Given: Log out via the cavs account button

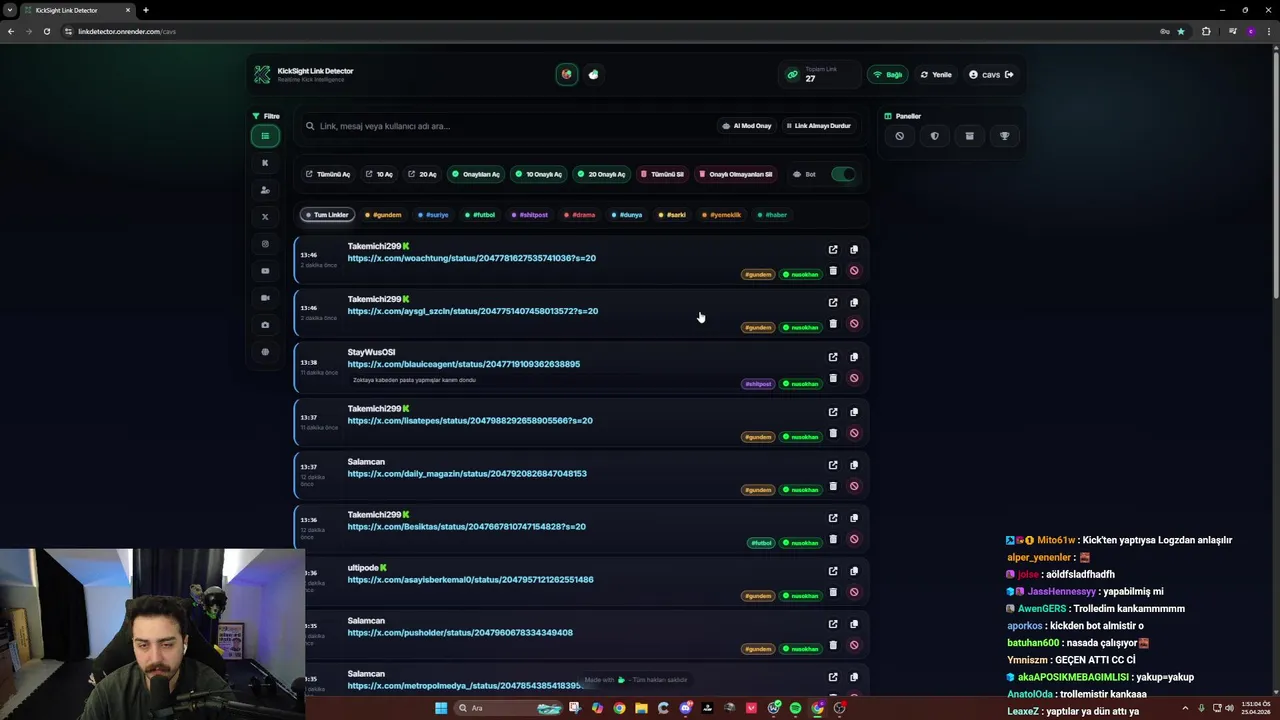Looking at the screenshot, I should [991, 75].
